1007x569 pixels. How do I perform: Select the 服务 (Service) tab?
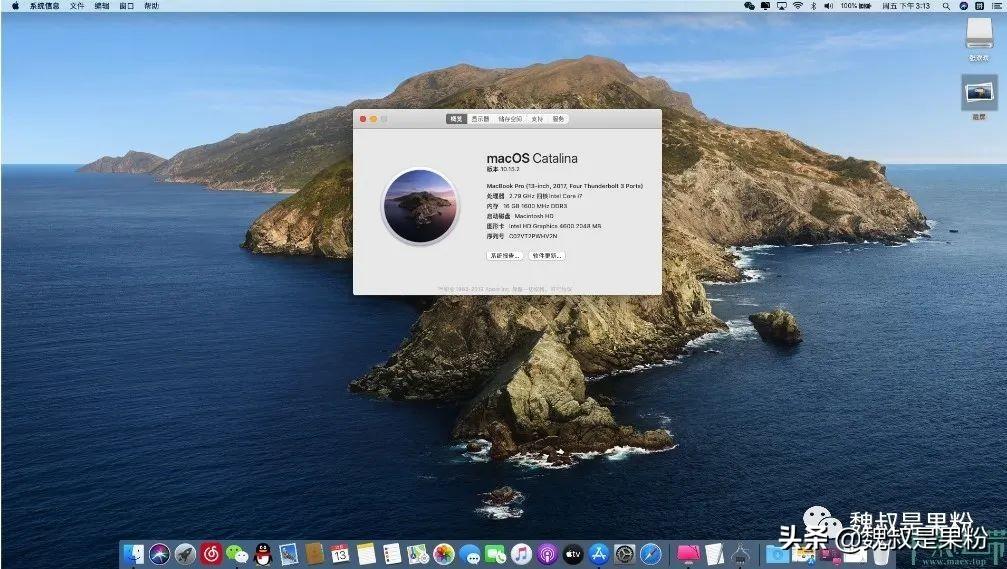558,119
